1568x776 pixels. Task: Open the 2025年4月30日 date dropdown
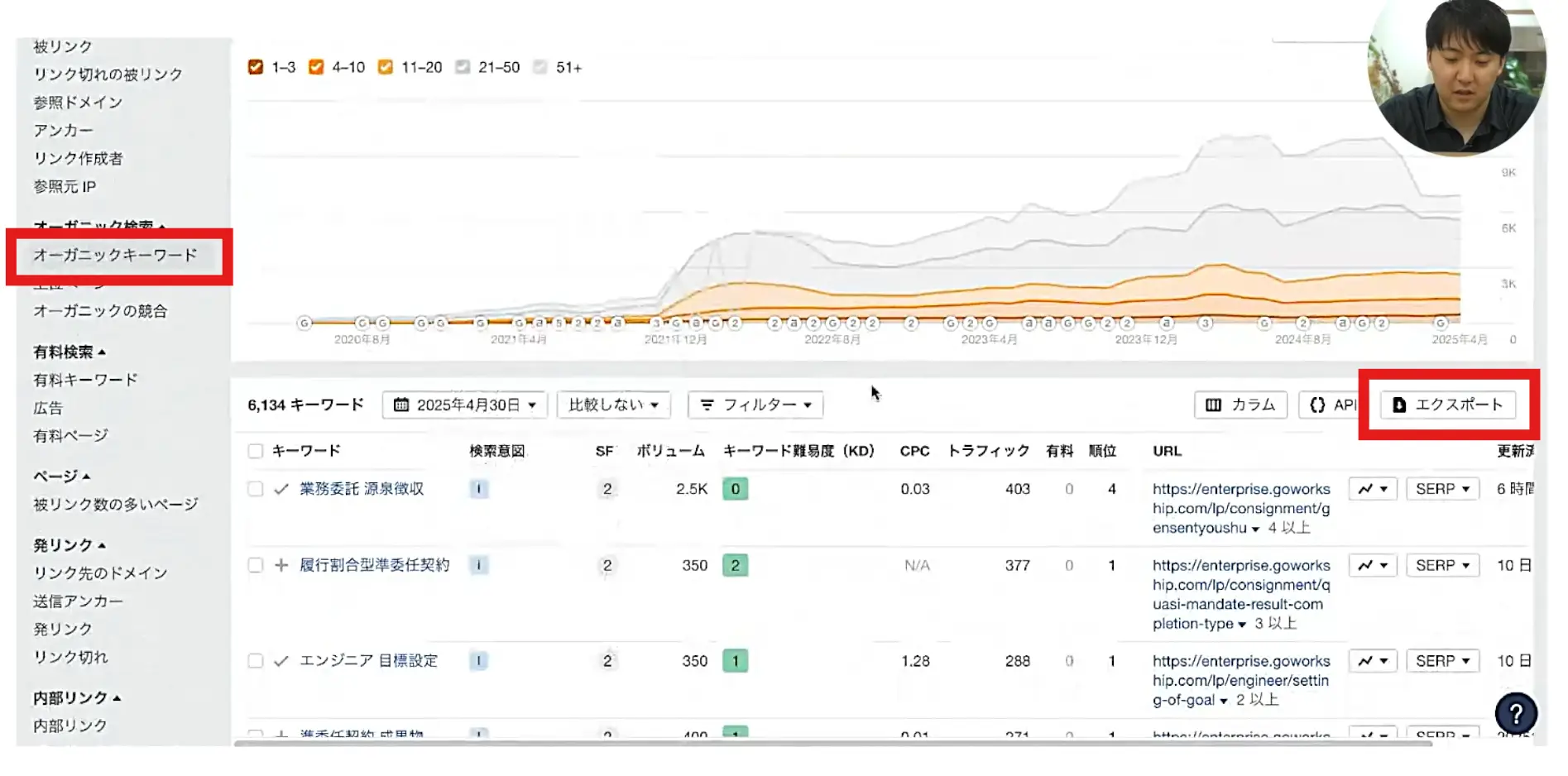pyautogui.click(x=464, y=405)
